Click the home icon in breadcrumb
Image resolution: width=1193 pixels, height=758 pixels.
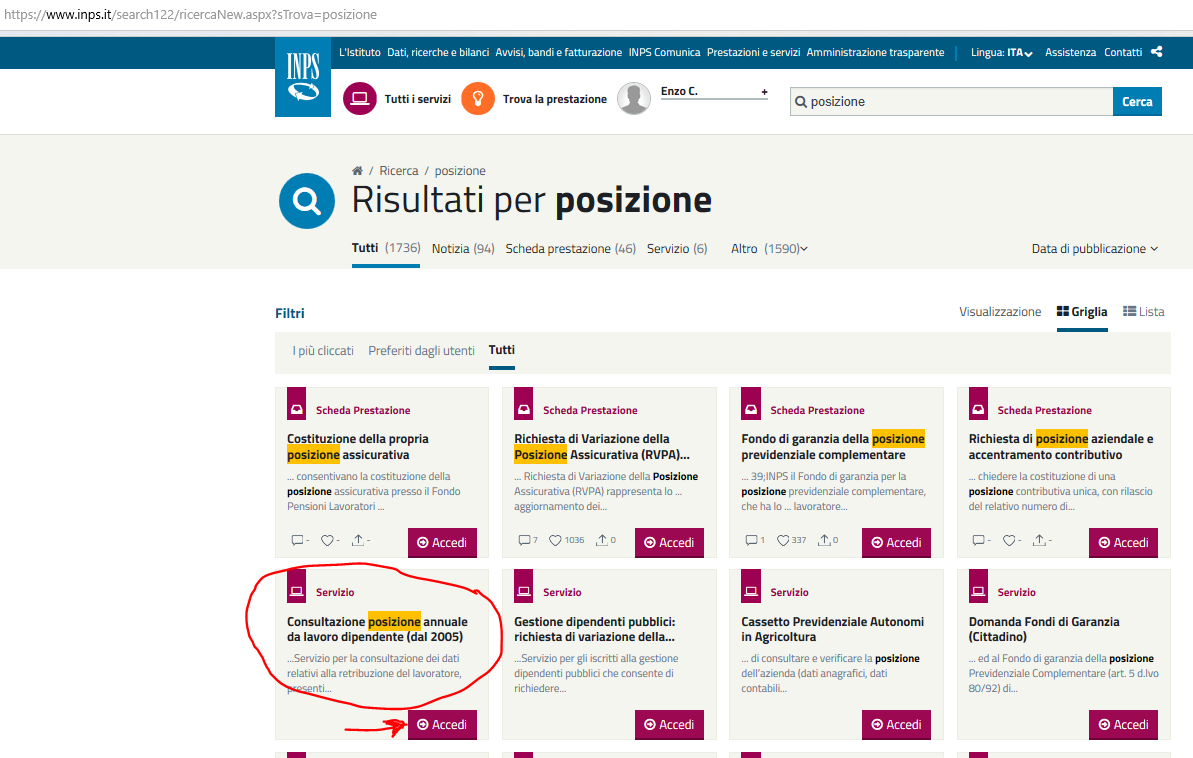tap(357, 171)
